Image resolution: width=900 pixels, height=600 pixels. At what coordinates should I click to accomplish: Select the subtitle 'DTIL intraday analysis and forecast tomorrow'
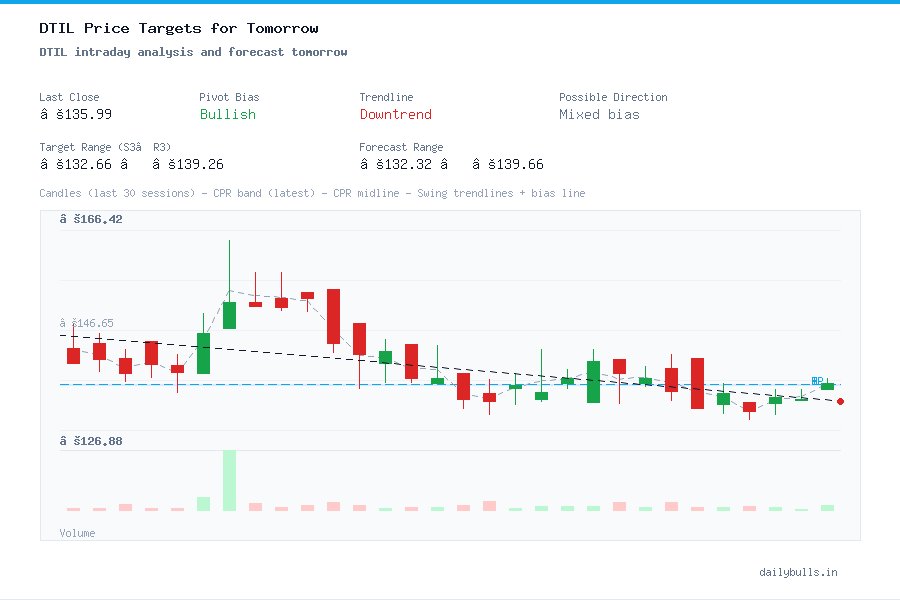pyautogui.click(x=193, y=52)
